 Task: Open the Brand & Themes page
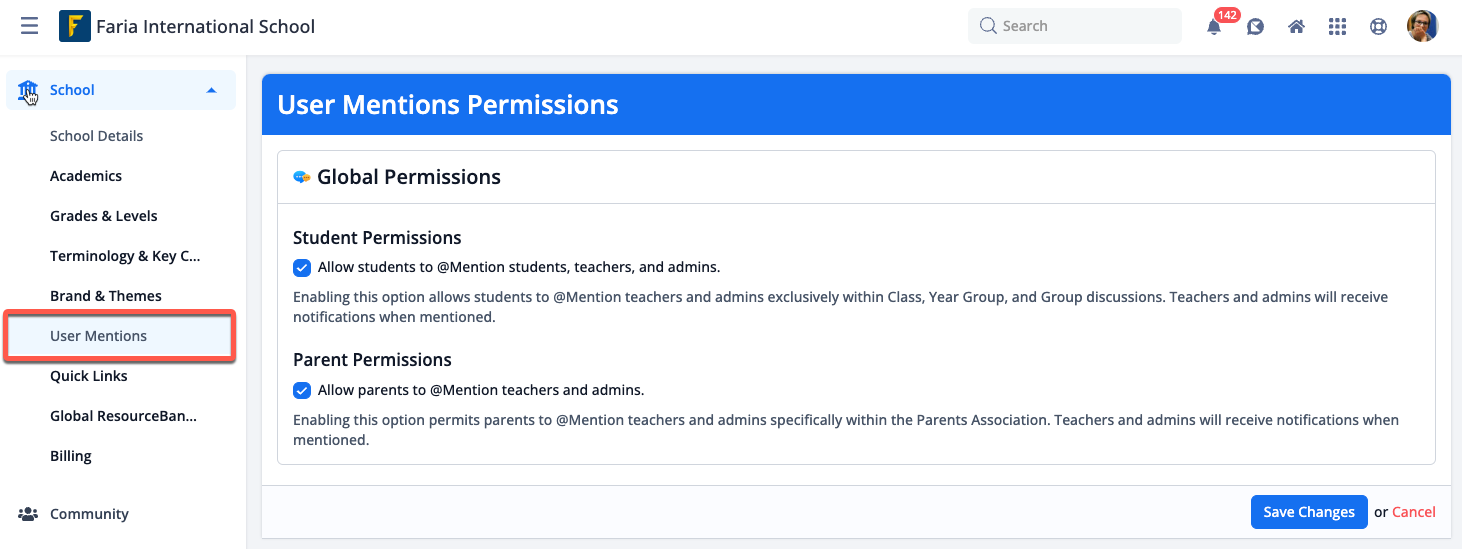(106, 296)
